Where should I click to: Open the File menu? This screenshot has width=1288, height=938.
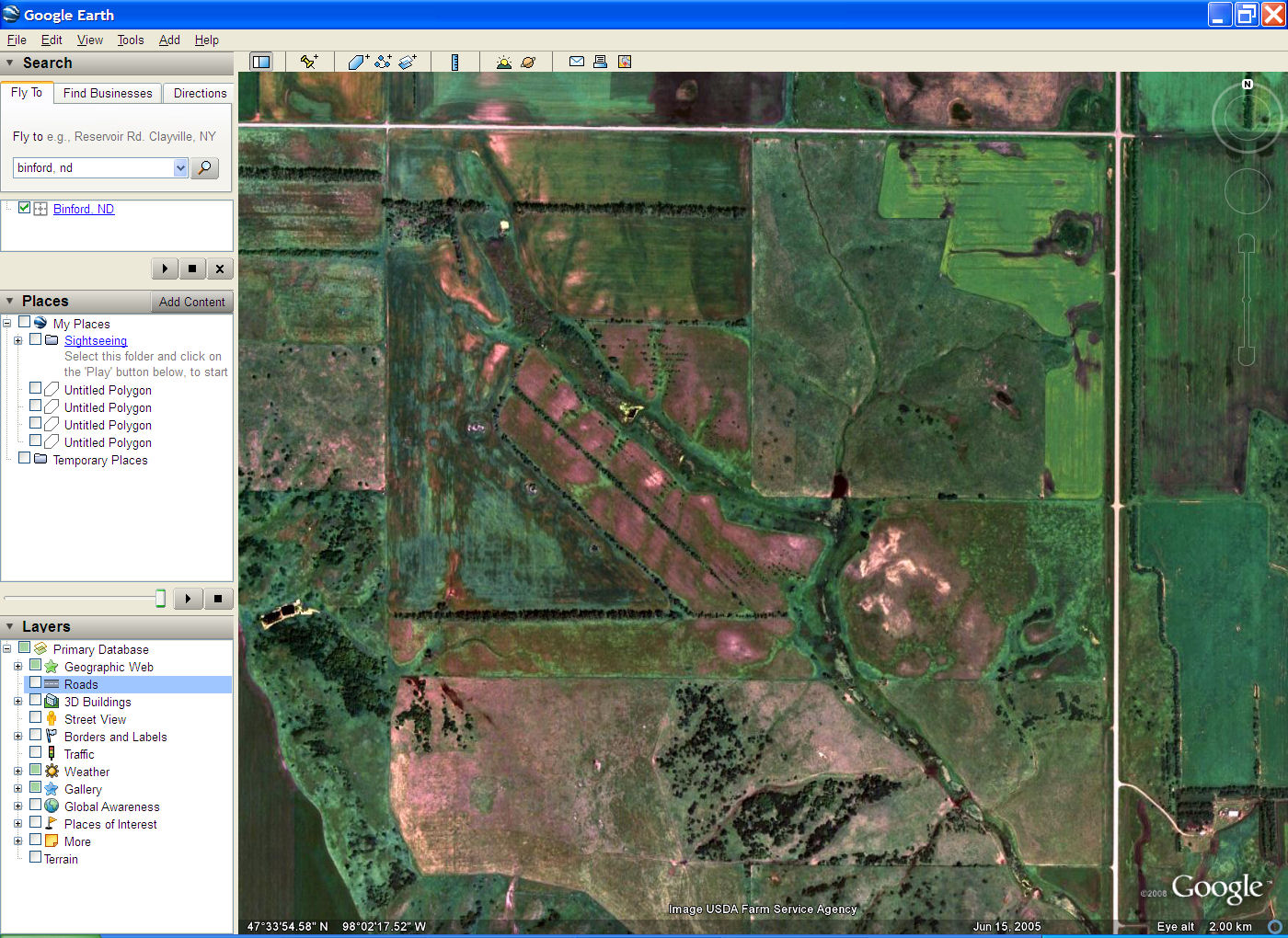[x=17, y=40]
